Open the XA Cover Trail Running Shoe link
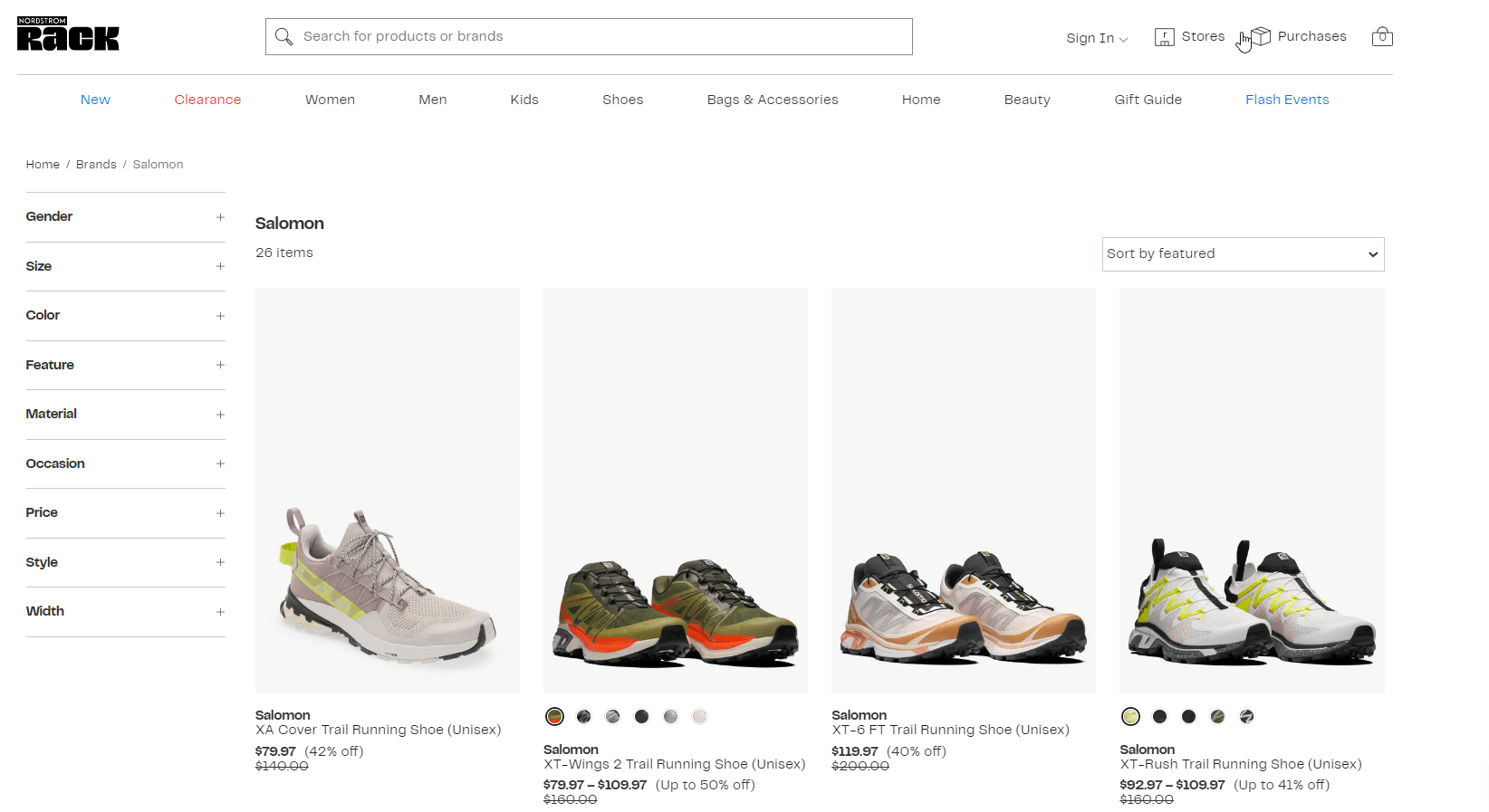Screen dimensions: 1489x812 [x=378, y=730]
